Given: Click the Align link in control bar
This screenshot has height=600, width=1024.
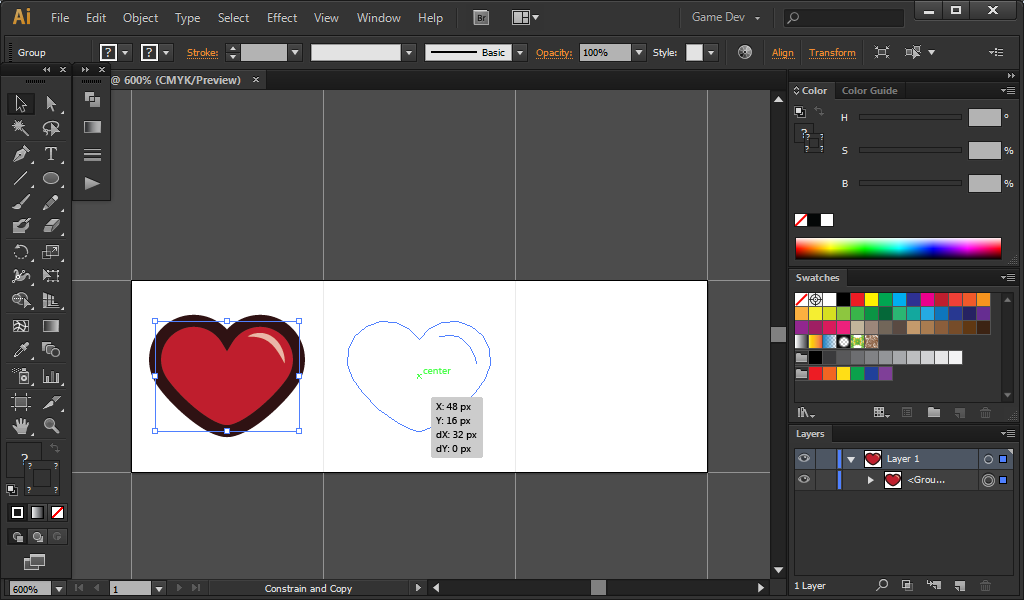Looking at the screenshot, I should (783, 52).
